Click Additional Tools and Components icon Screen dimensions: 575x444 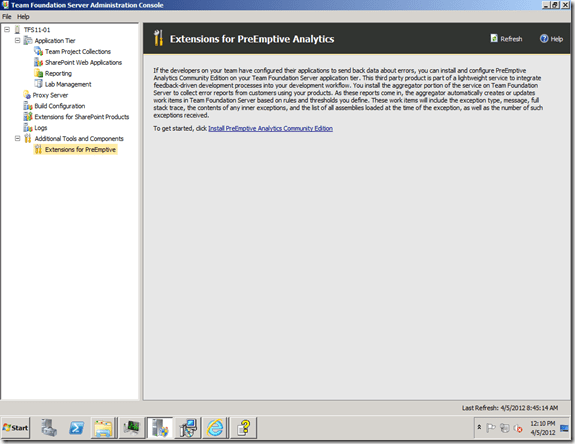tap(28, 139)
